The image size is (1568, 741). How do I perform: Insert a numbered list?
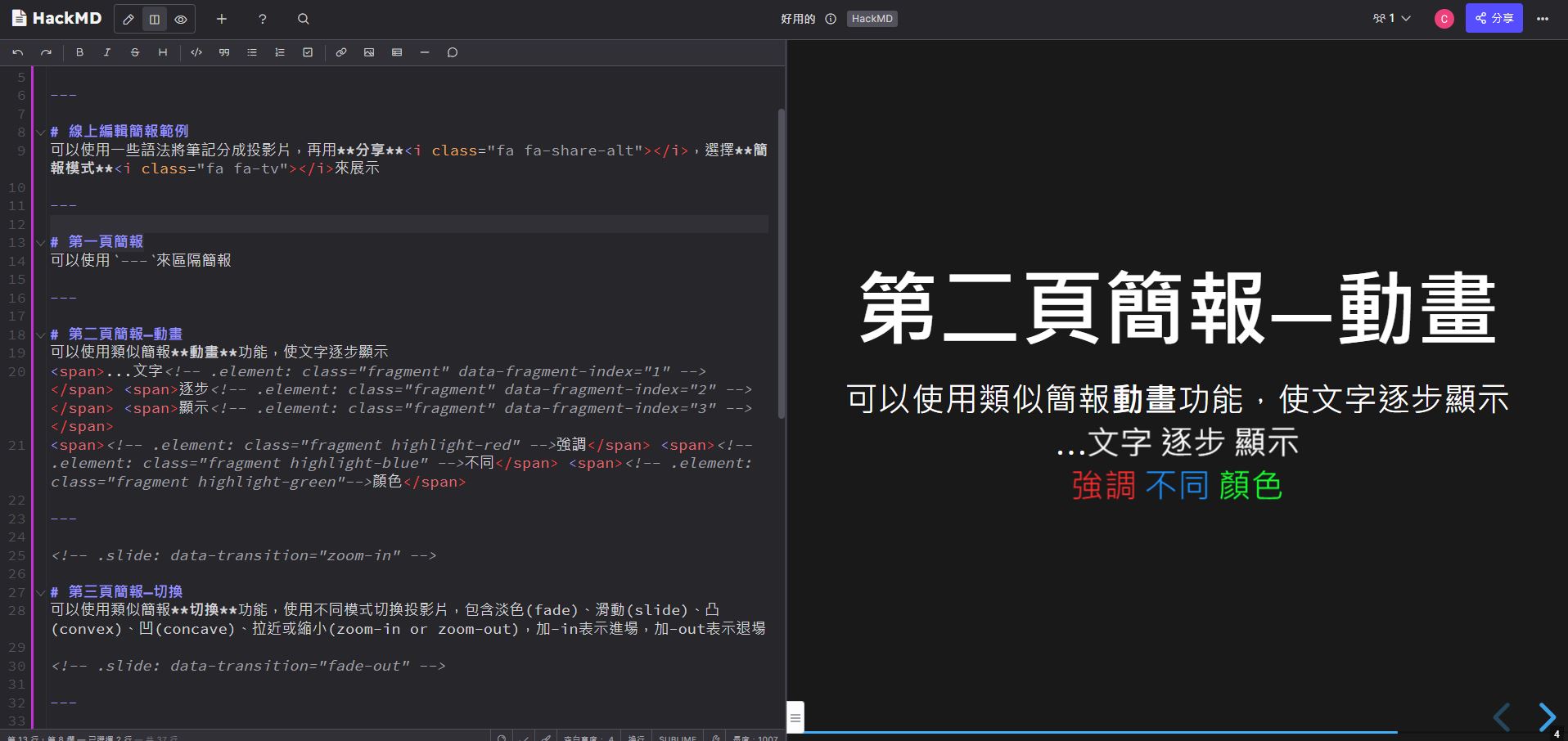click(x=280, y=52)
